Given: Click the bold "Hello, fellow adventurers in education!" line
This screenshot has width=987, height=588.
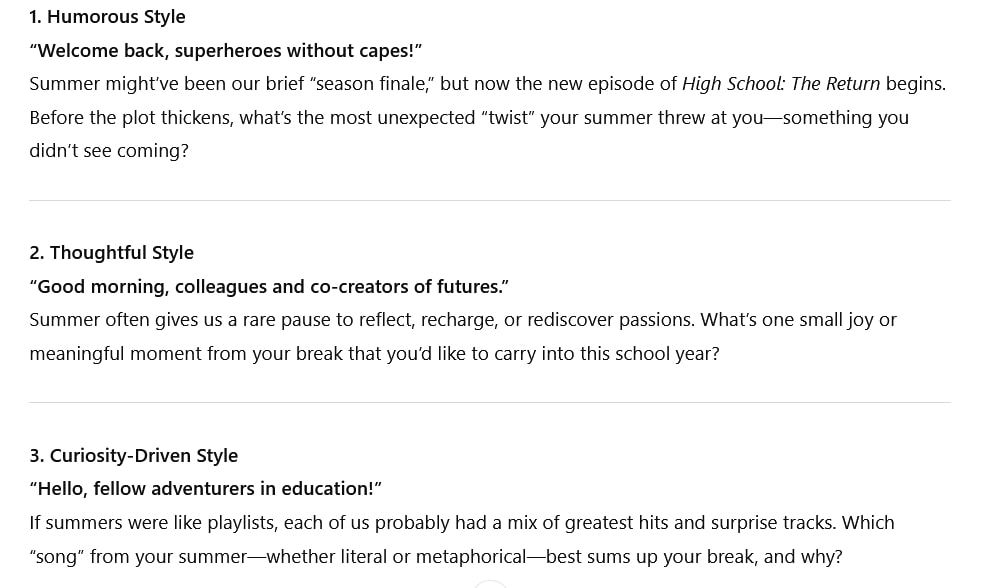Looking at the screenshot, I should point(205,489).
